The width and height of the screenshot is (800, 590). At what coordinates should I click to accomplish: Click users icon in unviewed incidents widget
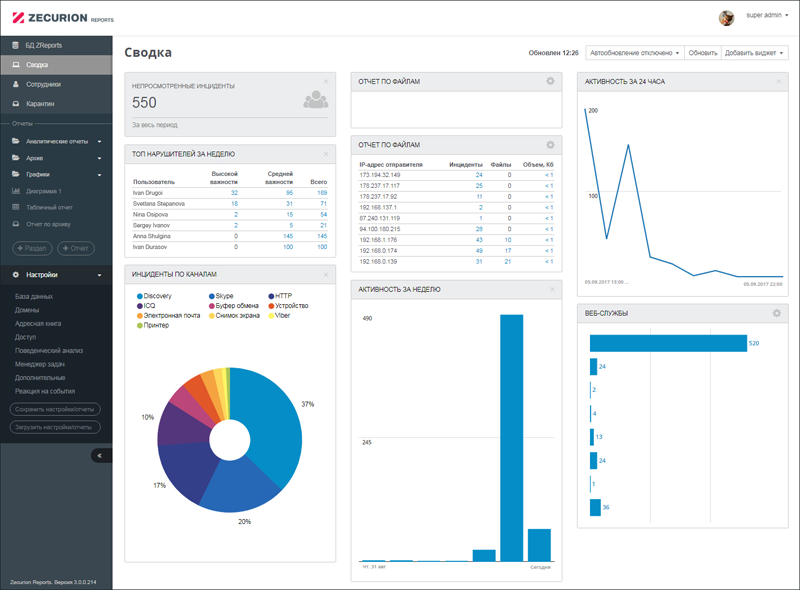click(x=315, y=100)
